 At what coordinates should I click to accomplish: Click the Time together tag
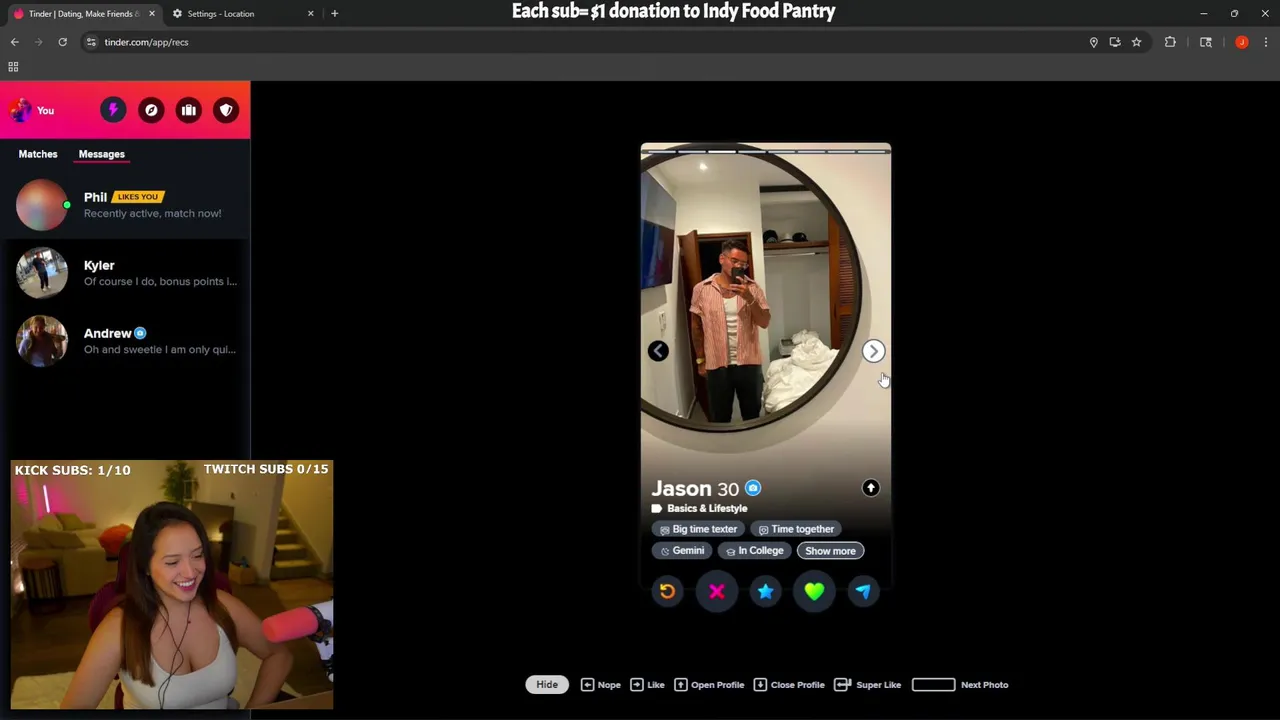pos(796,529)
